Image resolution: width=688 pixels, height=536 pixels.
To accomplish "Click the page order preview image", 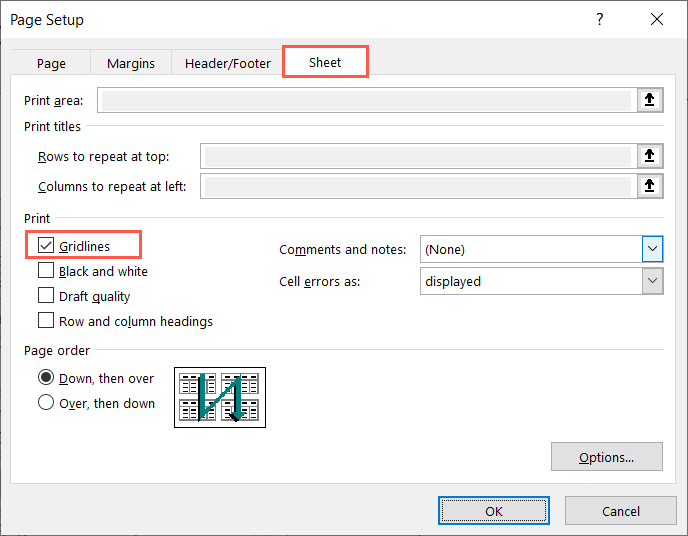I will click(x=220, y=397).
